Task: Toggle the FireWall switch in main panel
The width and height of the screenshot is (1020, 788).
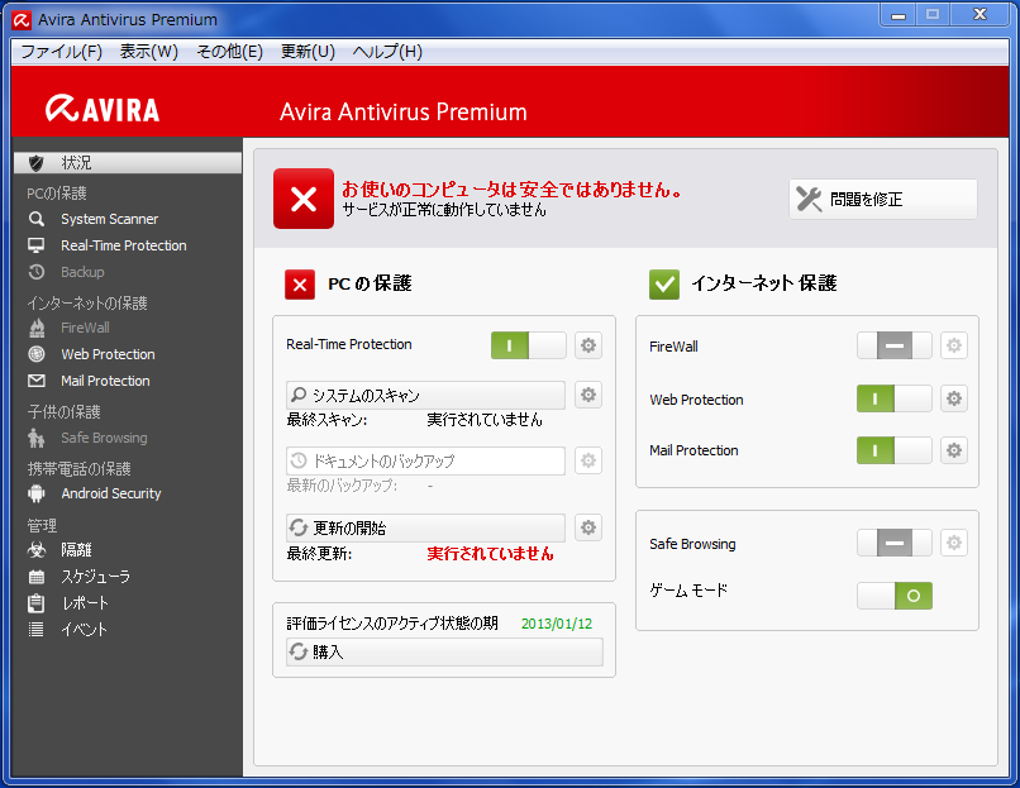Action: [x=894, y=346]
